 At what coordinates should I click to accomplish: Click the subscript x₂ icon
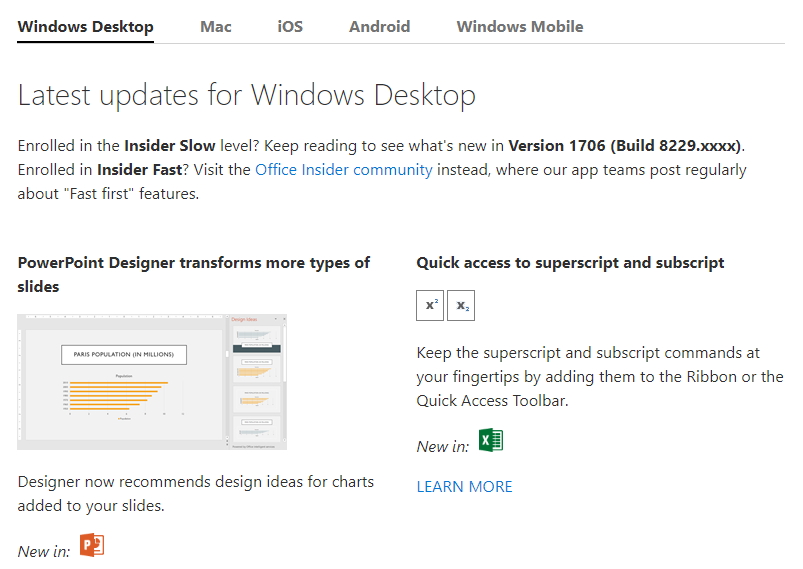point(461,306)
